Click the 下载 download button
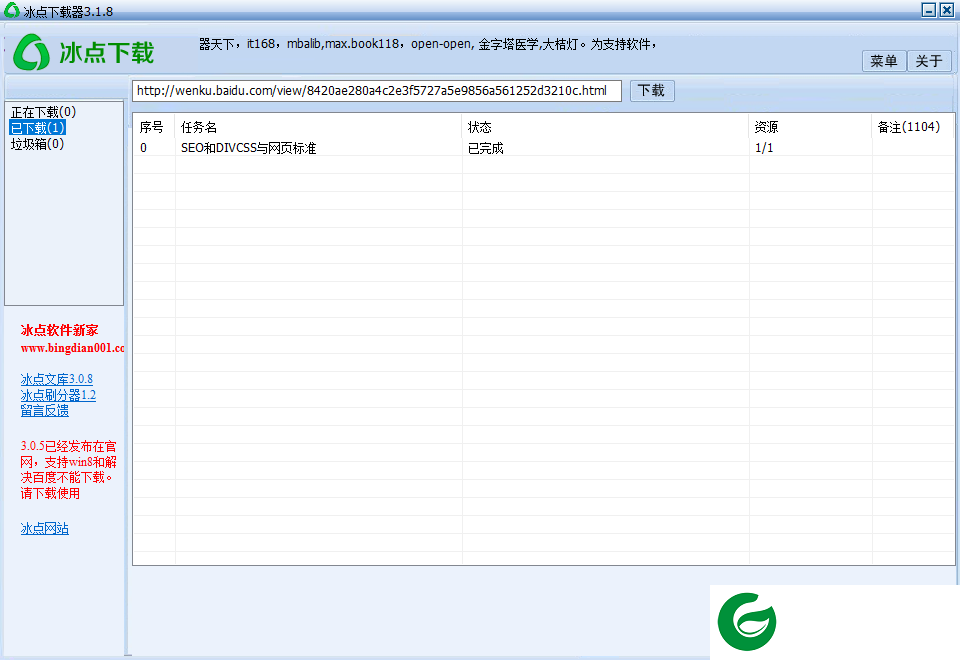Viewport: 960px width, 660px height. coord(651,91)
